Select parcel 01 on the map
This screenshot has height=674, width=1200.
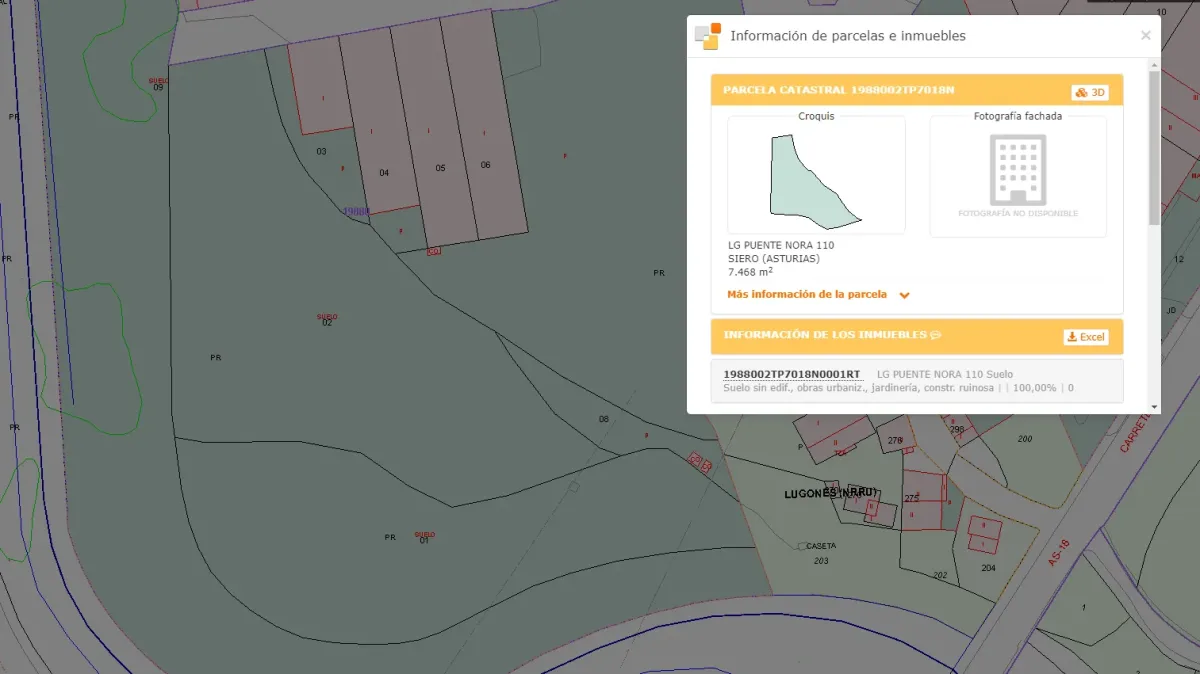pos(424,540)
